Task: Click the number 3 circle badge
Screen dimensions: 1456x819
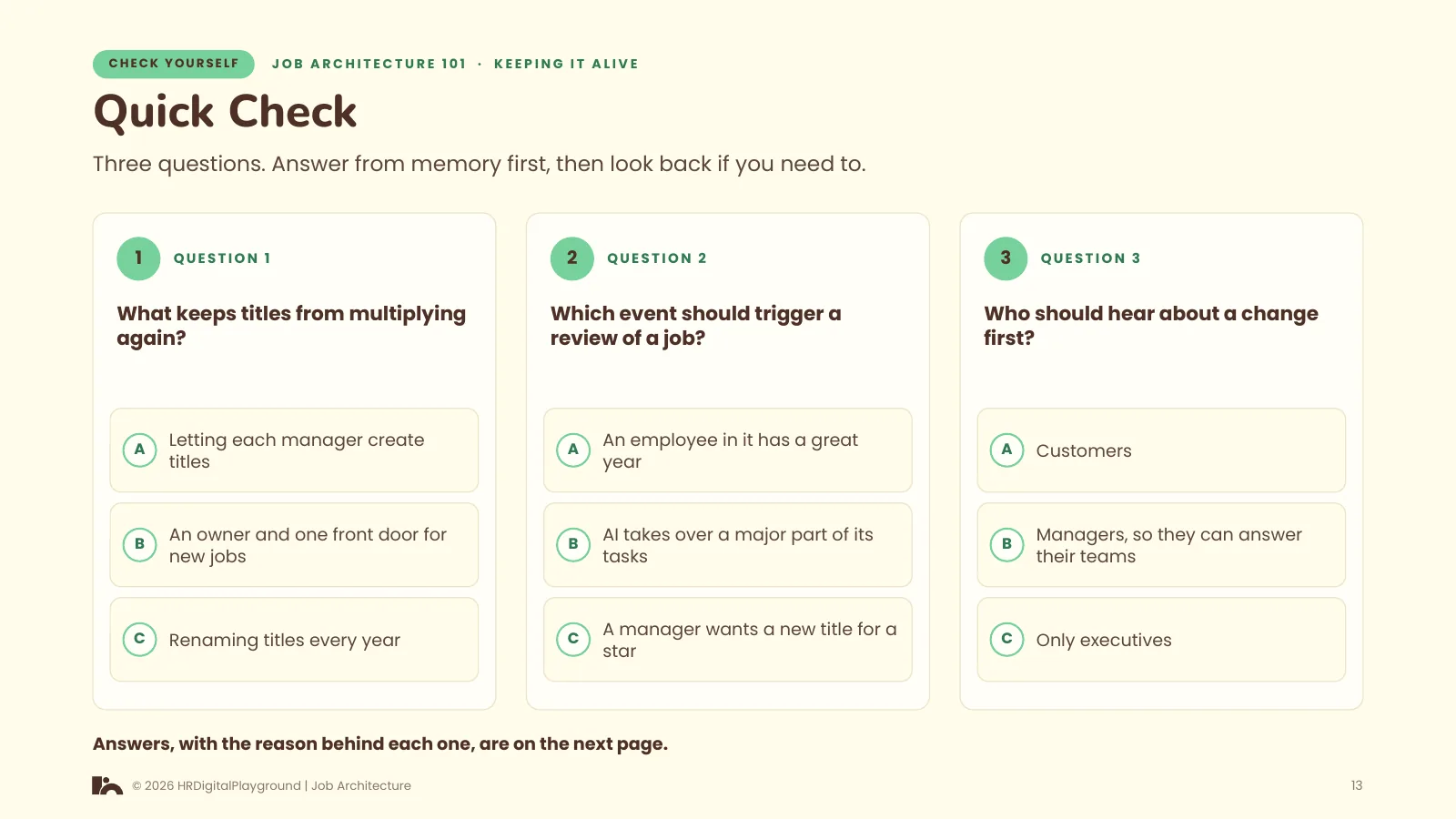Action: click(1006, 258)
